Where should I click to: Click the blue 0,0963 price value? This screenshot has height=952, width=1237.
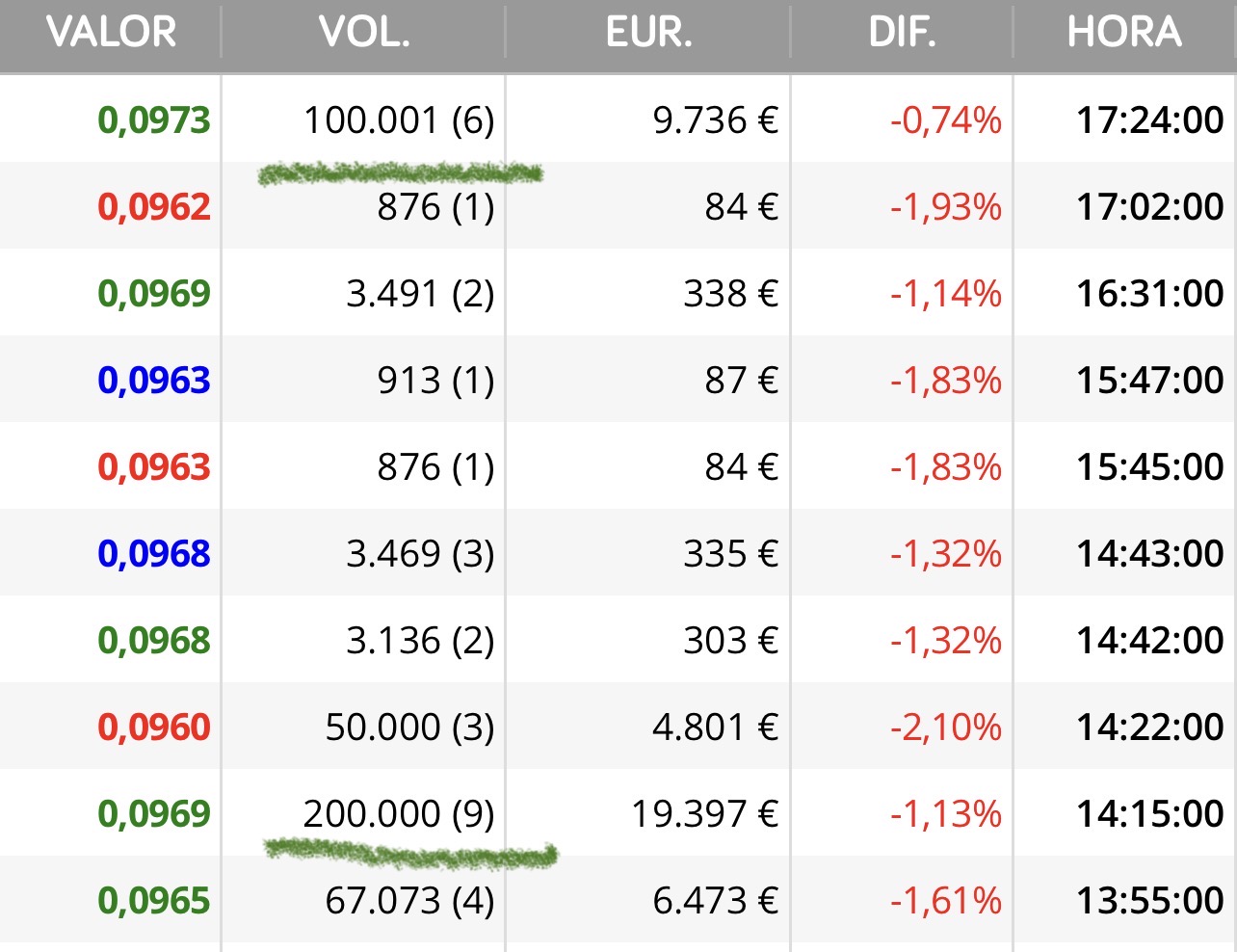click(154, 381)
